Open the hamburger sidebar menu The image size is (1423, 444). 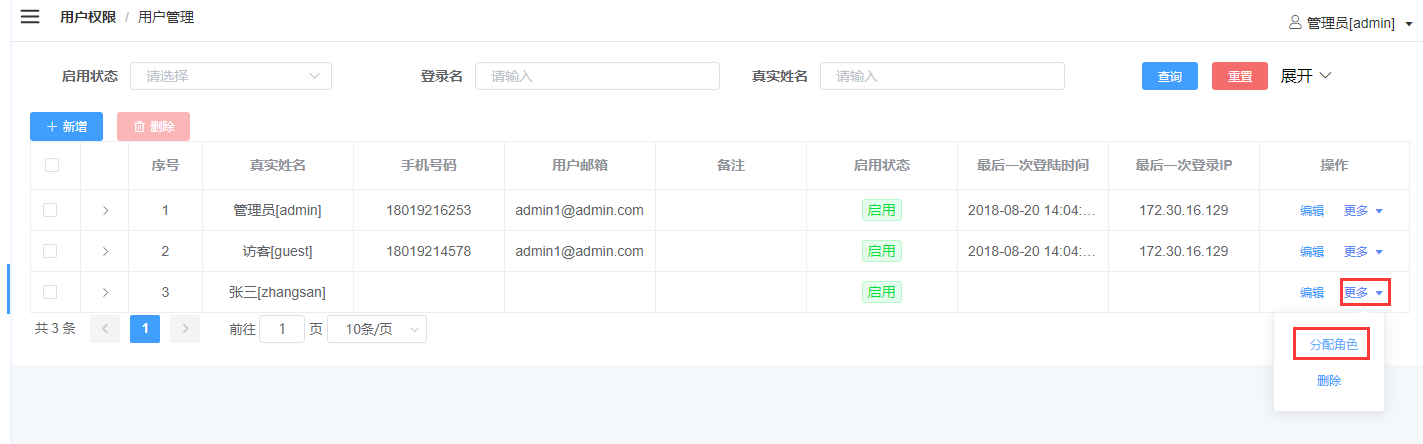30,17
